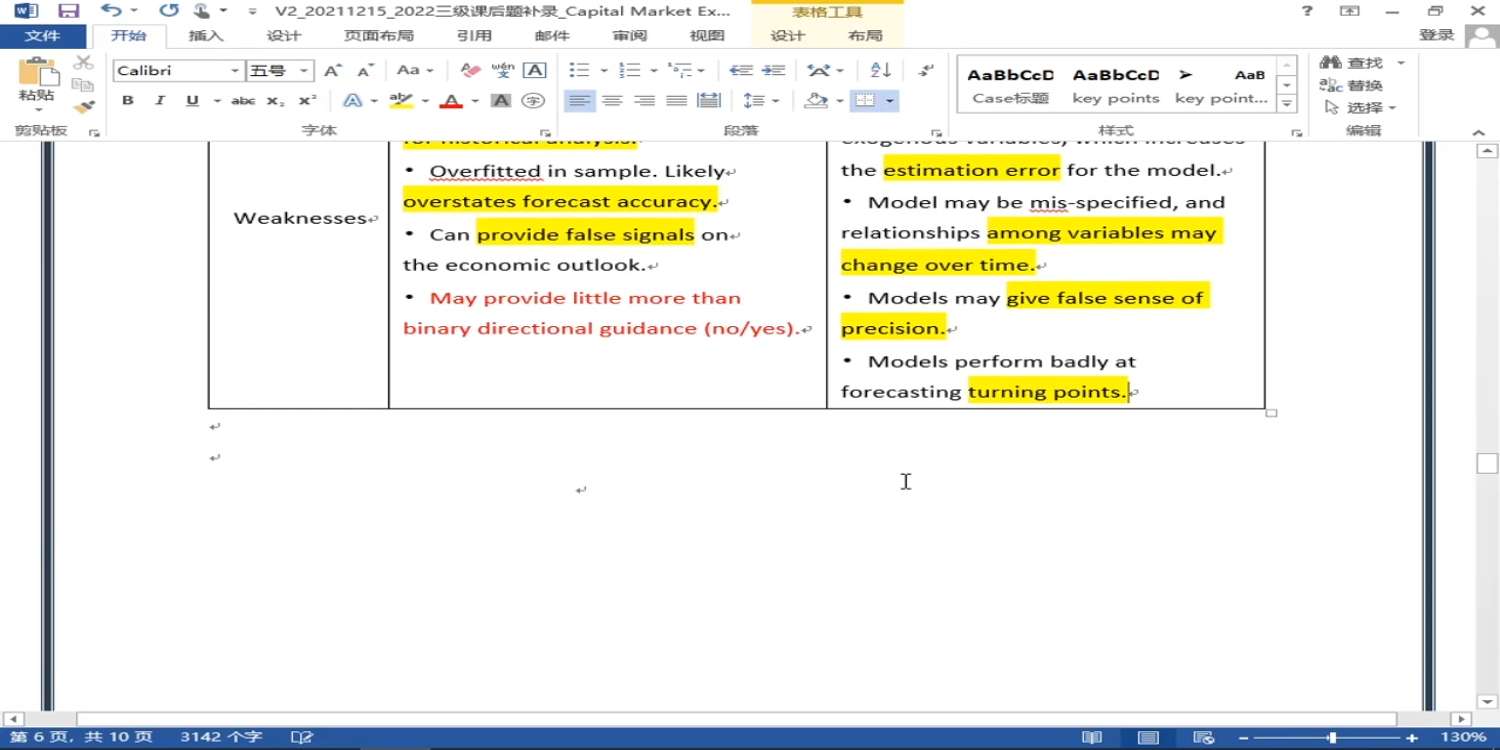This screenshot has width=1500, height=750.
Task: Open the 插入 ribbon tab
Action: click(x=206, y=36)
